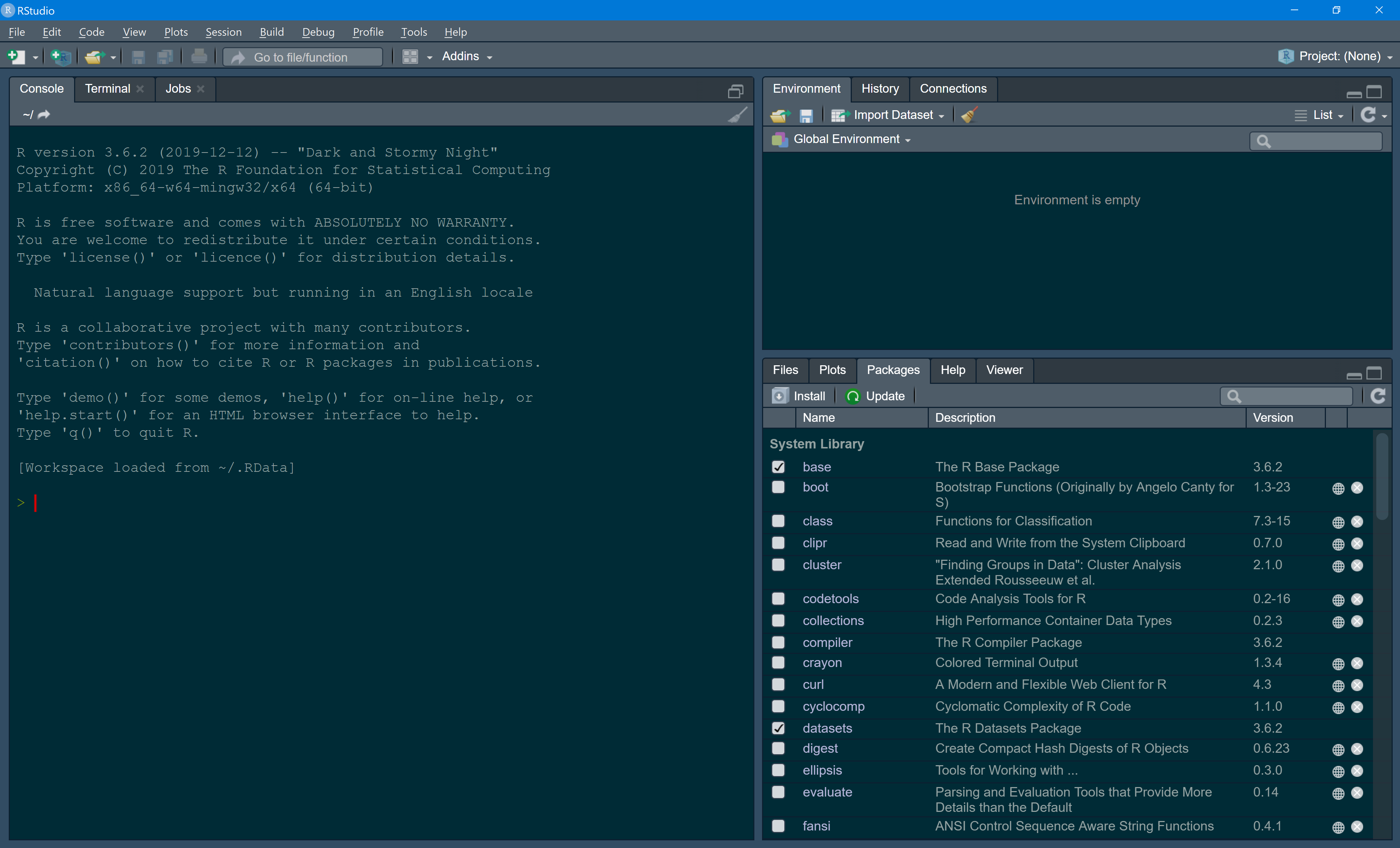Click refresh icon in Packages pane
The width and height of the screenshot is (1400, 848).
click(x=1378, y=396)
